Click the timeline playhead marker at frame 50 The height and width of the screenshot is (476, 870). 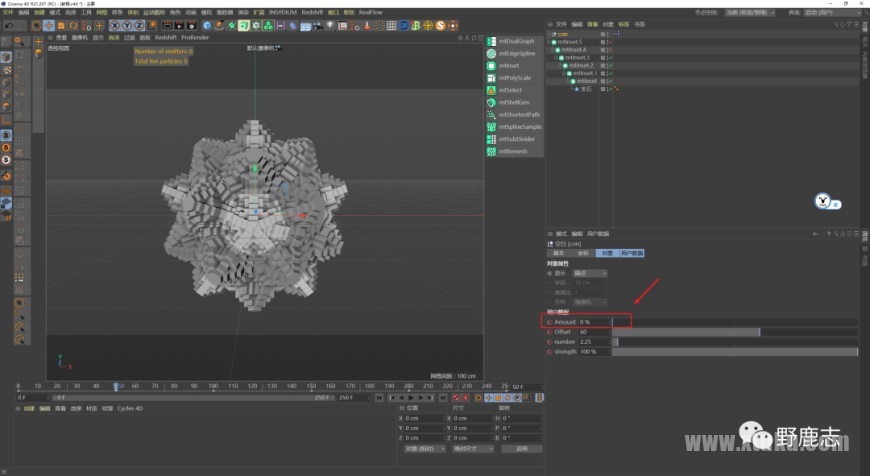tap(115, 386)
